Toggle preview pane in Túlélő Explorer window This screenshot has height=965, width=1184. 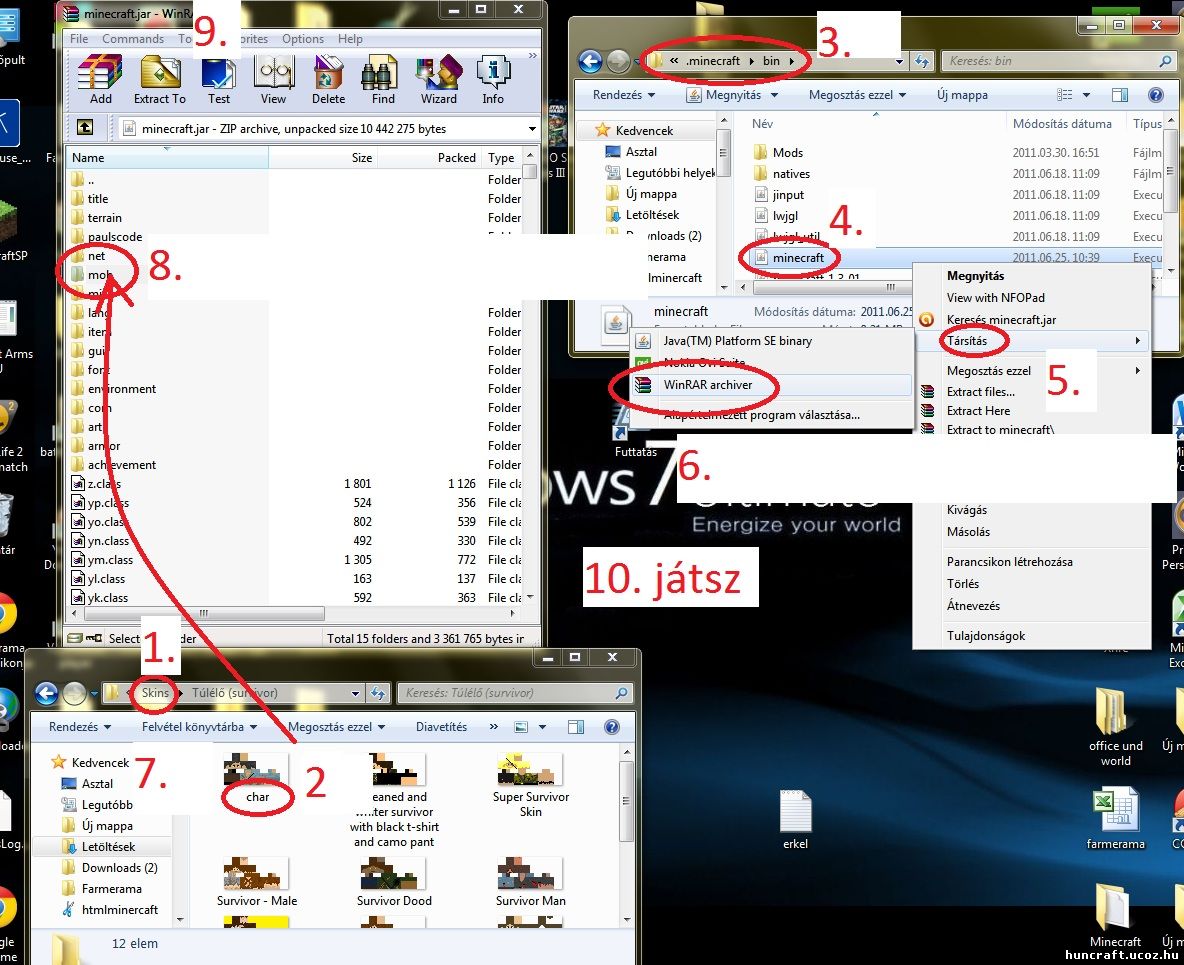(576, 726)
